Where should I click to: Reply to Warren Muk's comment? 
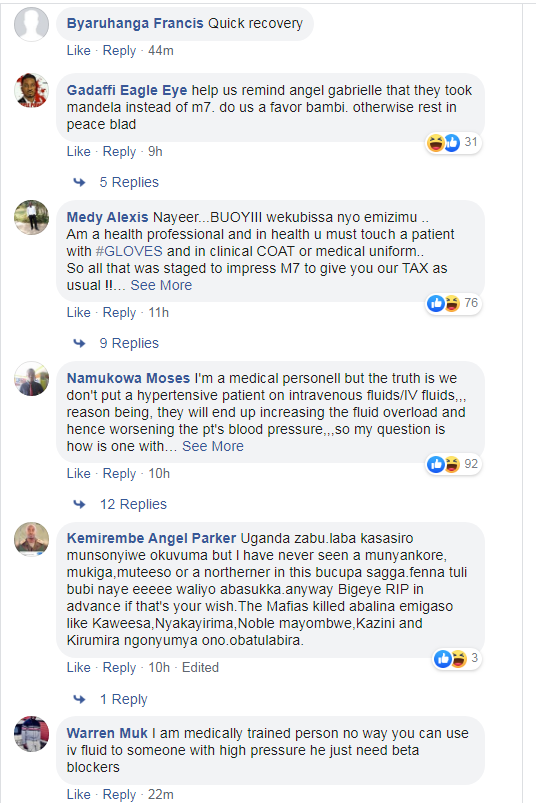(x=119, y=794)
